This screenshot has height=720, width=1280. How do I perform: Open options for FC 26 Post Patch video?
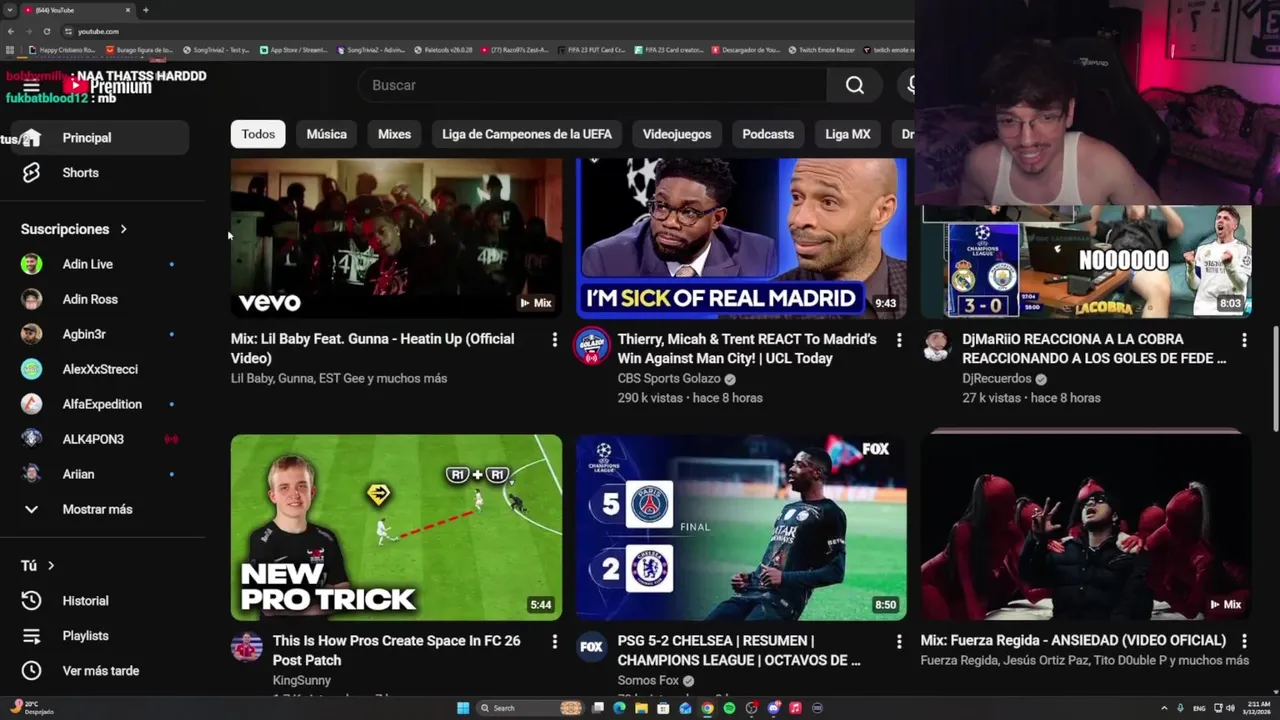pyautogui.click(x=554, y=641)
